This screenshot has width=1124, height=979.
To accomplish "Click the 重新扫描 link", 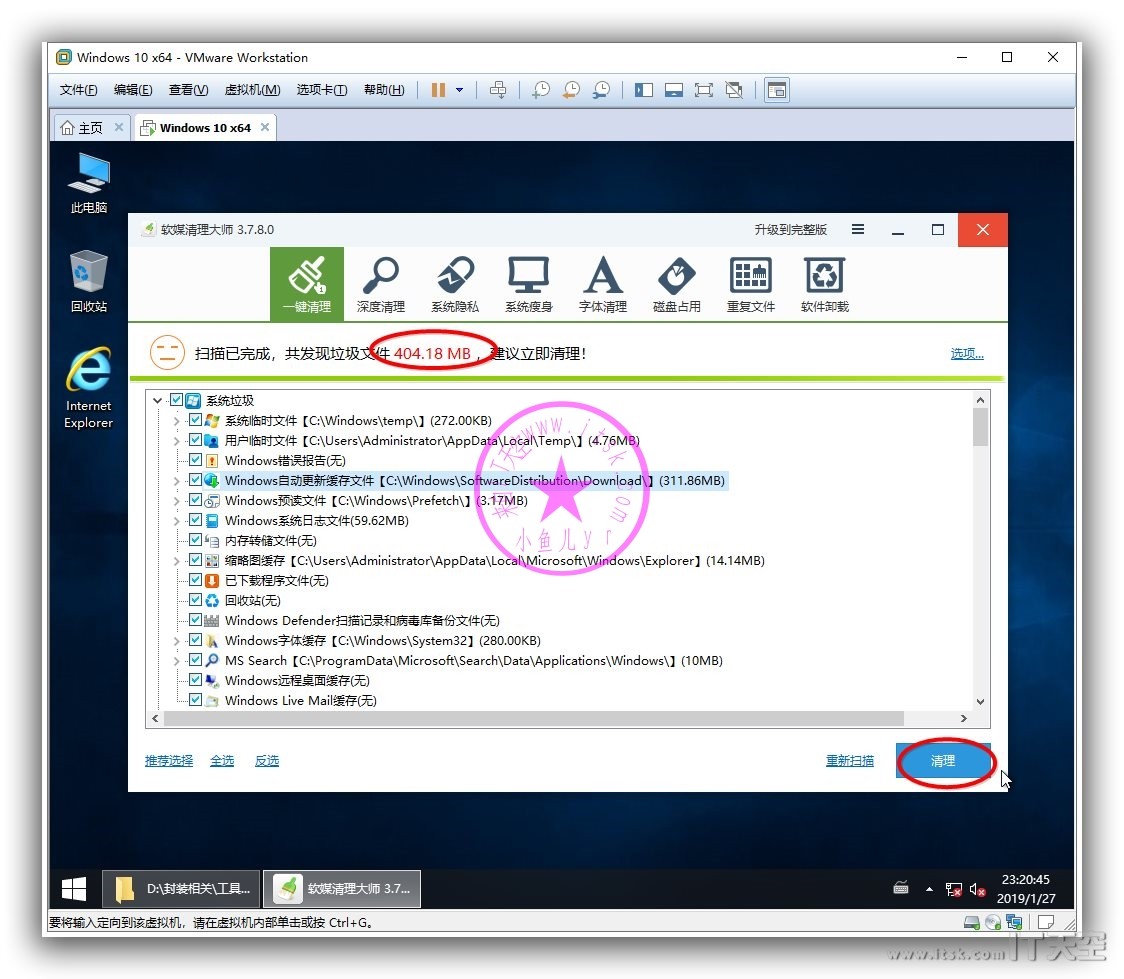I will (849, 760).
